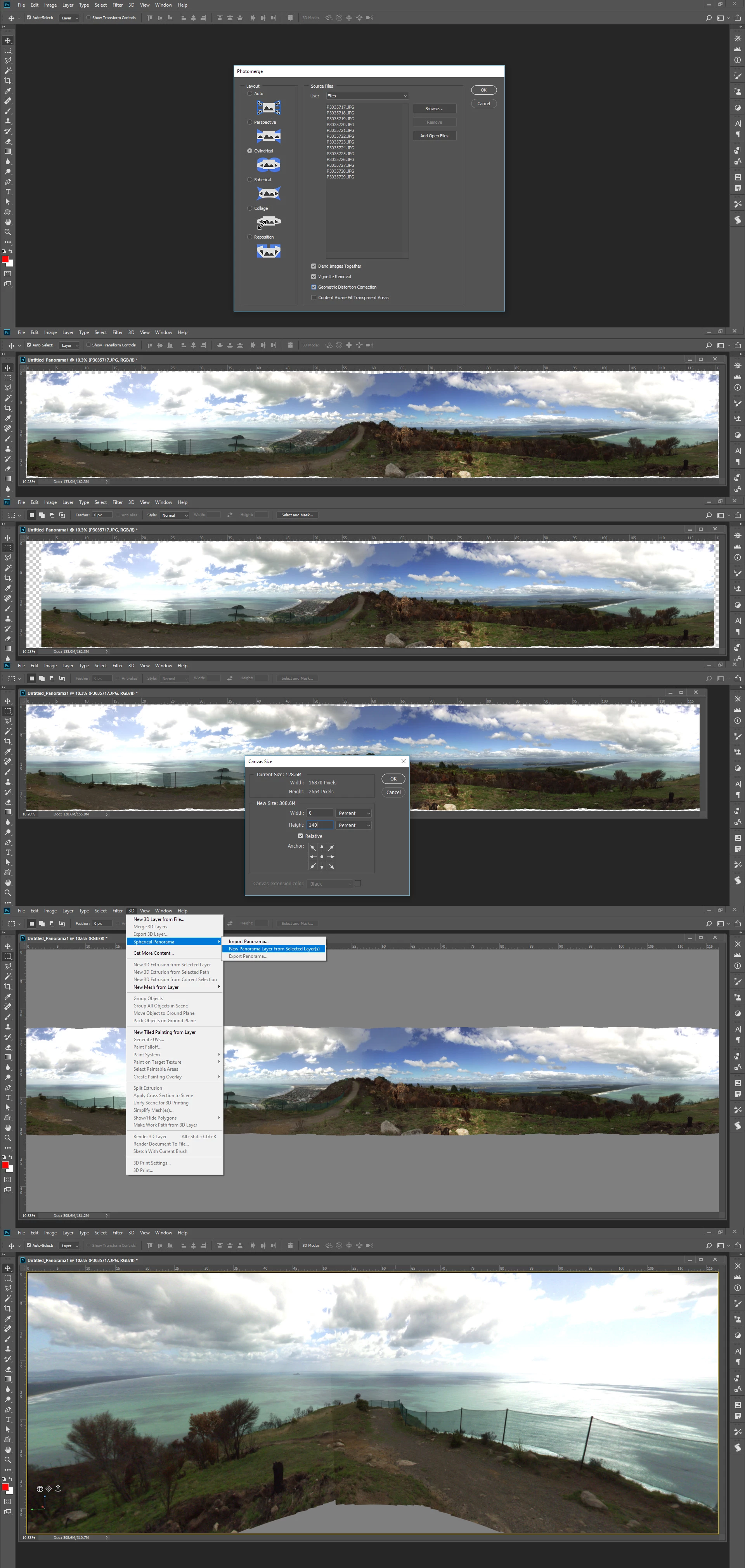Close the Canvas Size dialog with X
This screenshot has height=1568, width=745.
403,761
